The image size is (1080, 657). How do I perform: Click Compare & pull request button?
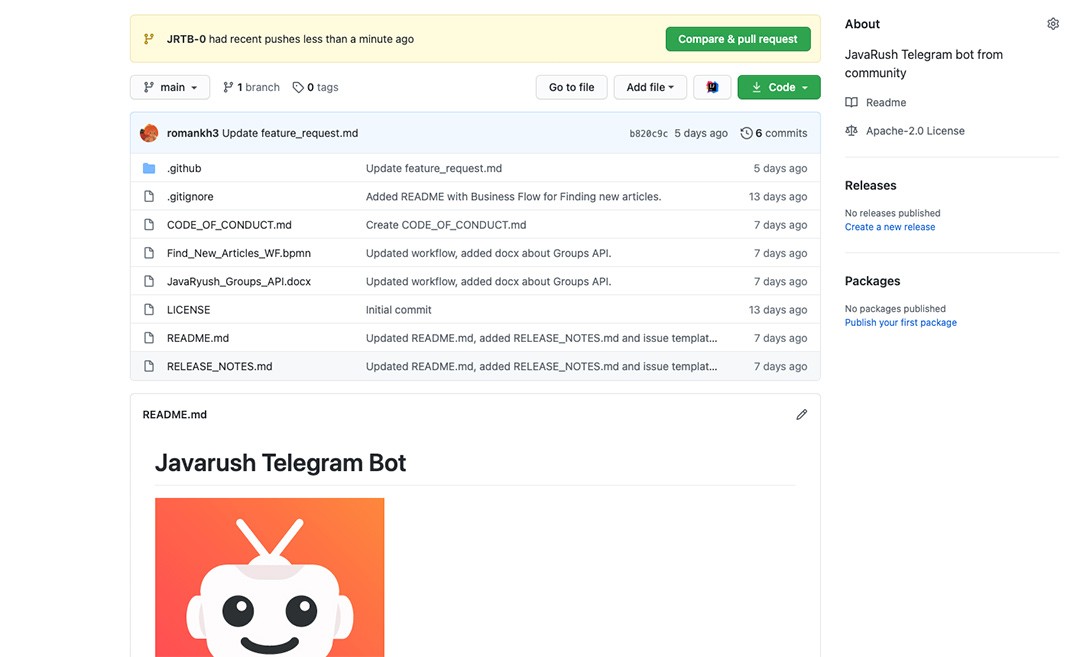738,39
